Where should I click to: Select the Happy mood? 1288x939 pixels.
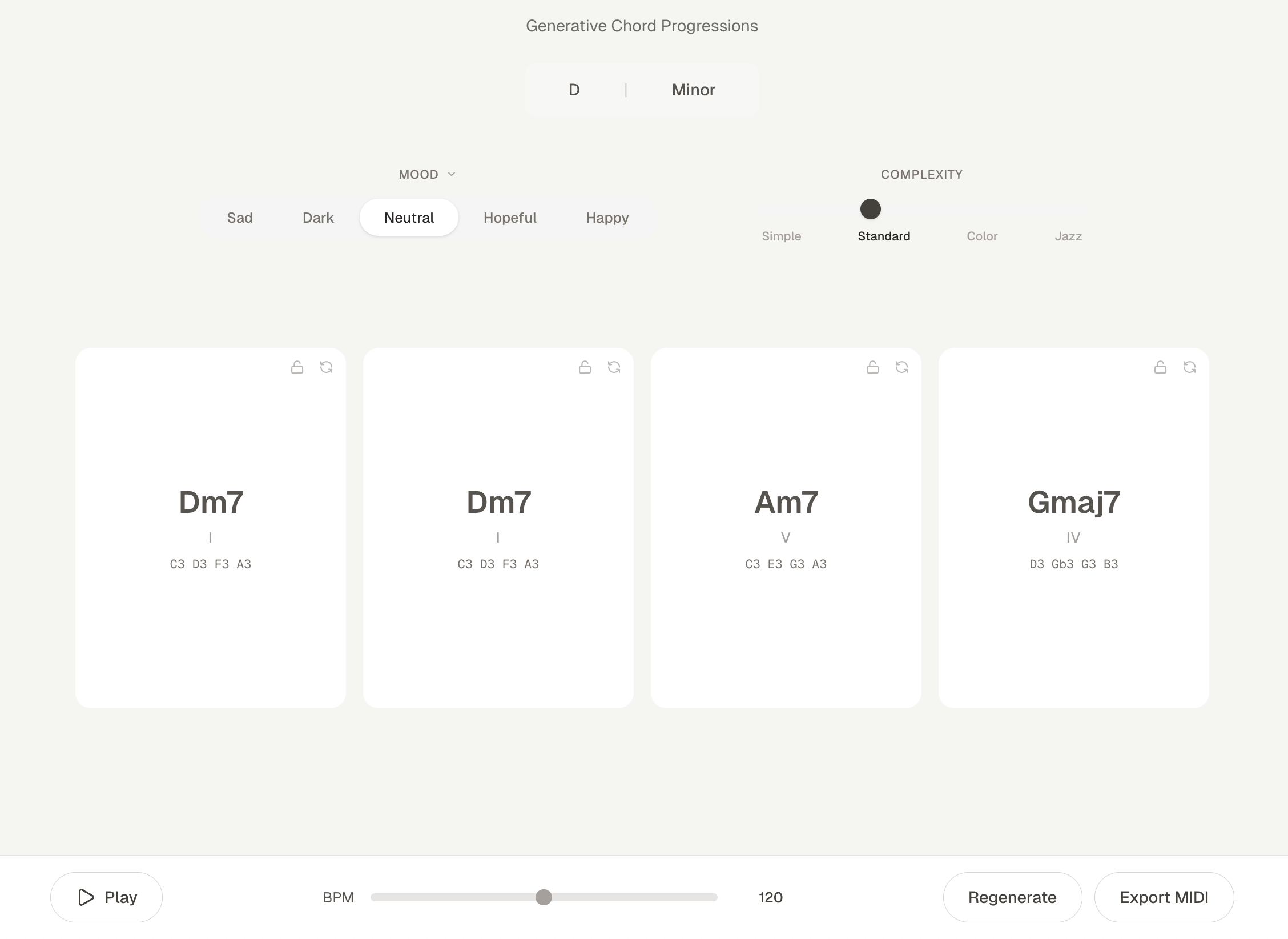607,218
